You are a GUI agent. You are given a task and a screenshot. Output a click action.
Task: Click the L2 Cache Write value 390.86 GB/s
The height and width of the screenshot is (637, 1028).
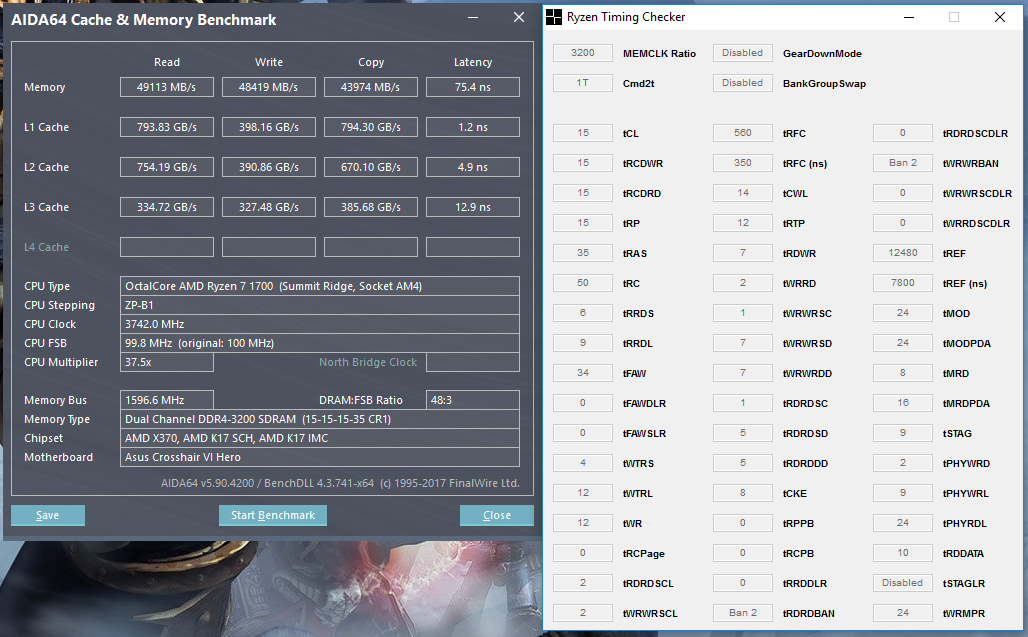(269, 167)
